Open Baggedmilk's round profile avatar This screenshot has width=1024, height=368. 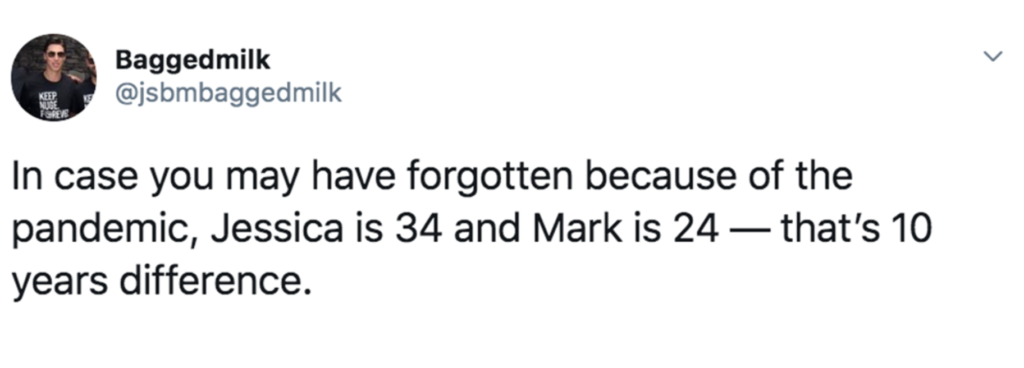coord(54,78)
